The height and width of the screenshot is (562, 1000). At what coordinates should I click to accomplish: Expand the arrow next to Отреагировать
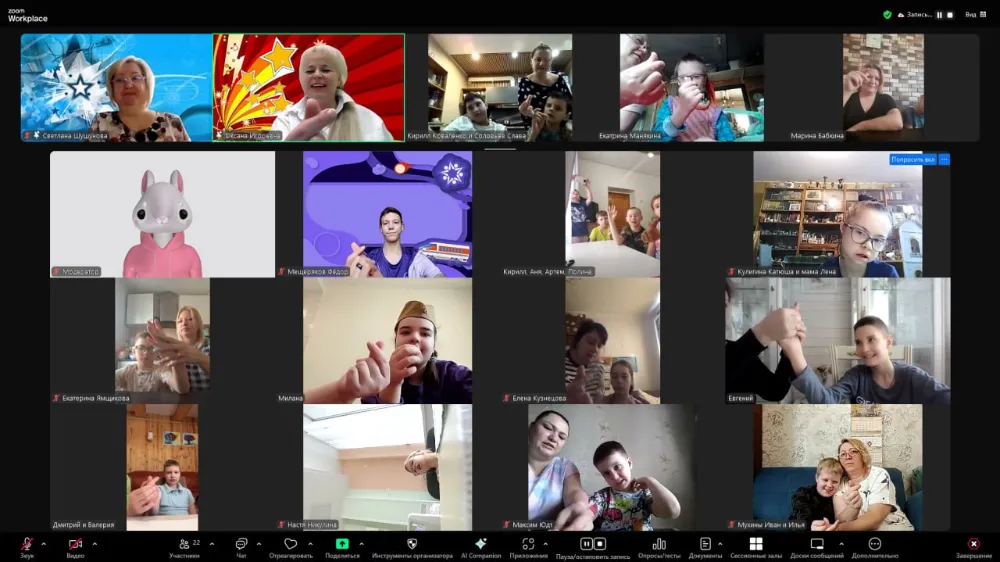(x=309, y=544)
